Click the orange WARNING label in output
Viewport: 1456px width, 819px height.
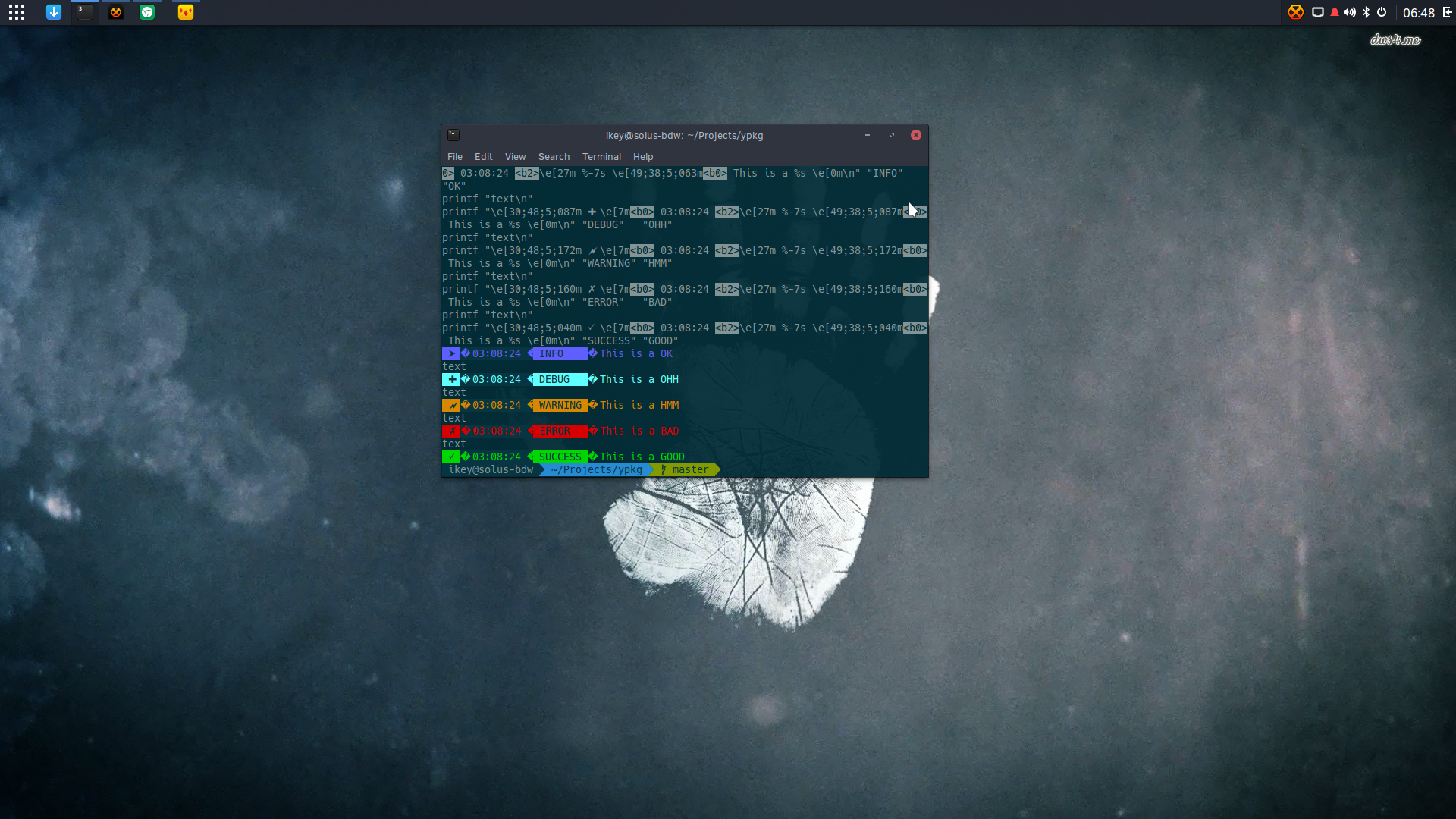(560, 406)
